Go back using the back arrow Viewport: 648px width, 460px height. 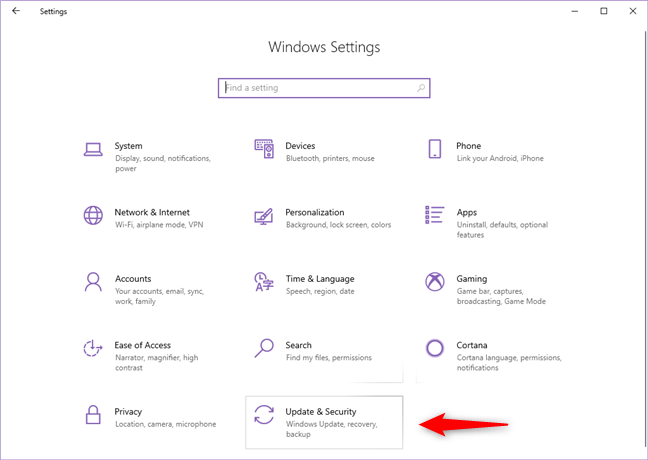[15, 11]
